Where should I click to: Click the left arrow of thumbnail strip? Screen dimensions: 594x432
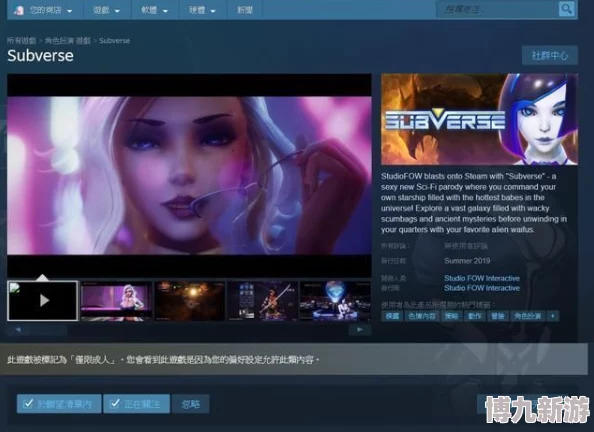(x=18, y=330)
